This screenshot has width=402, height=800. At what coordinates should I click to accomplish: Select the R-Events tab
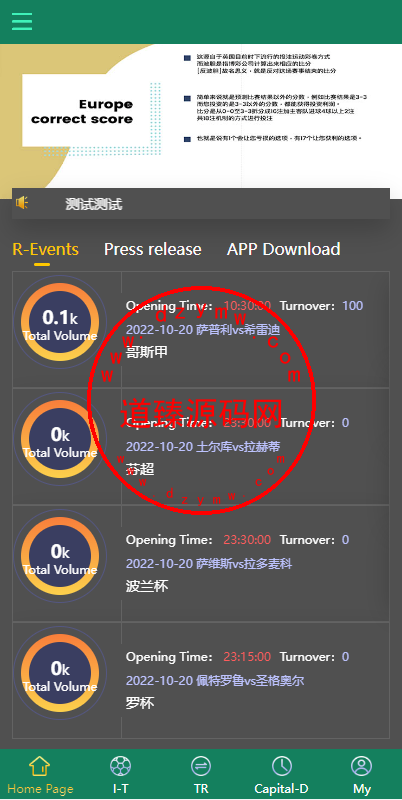pos(45,249)
